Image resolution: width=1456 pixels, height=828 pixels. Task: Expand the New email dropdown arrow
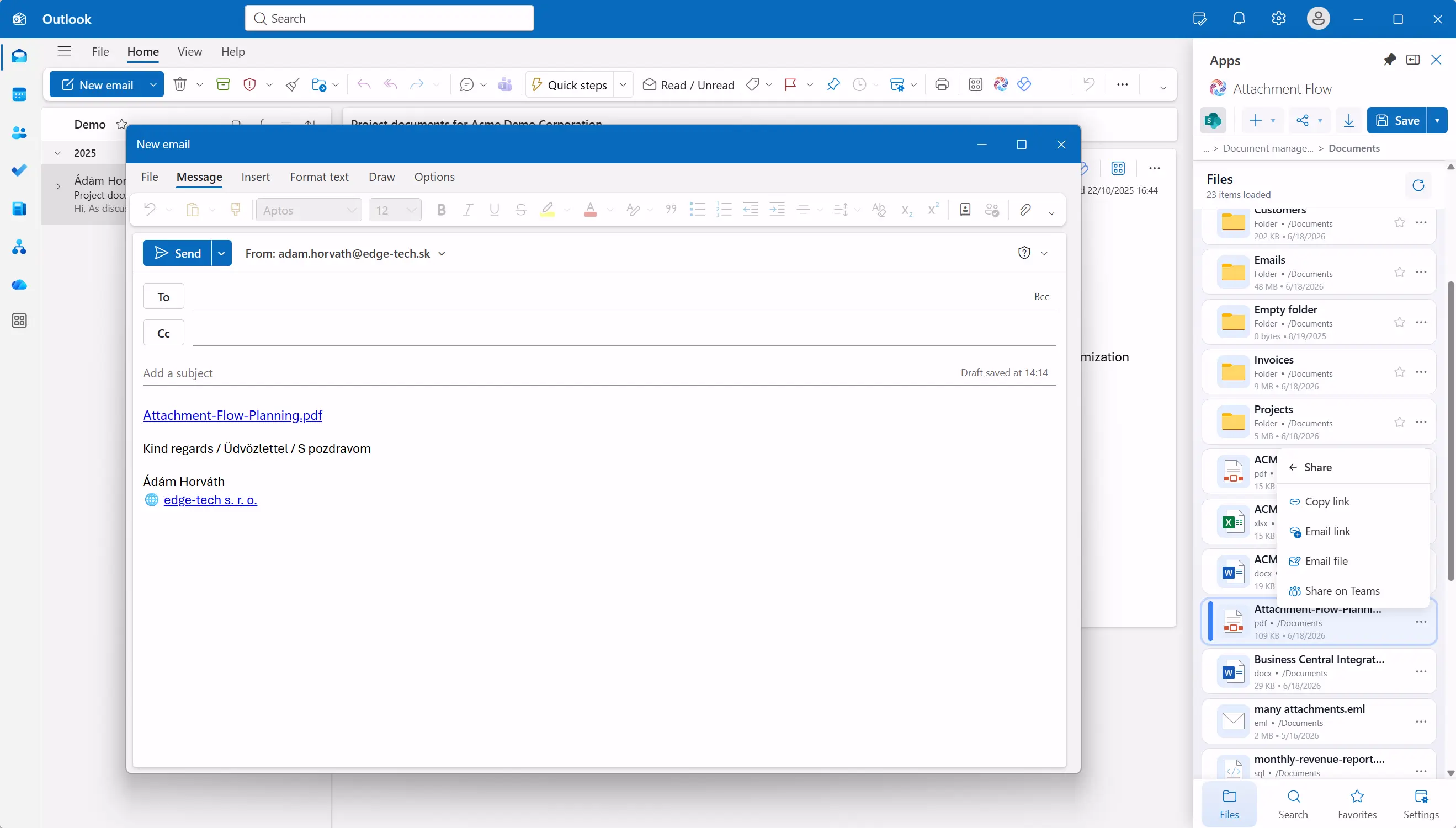153,84
